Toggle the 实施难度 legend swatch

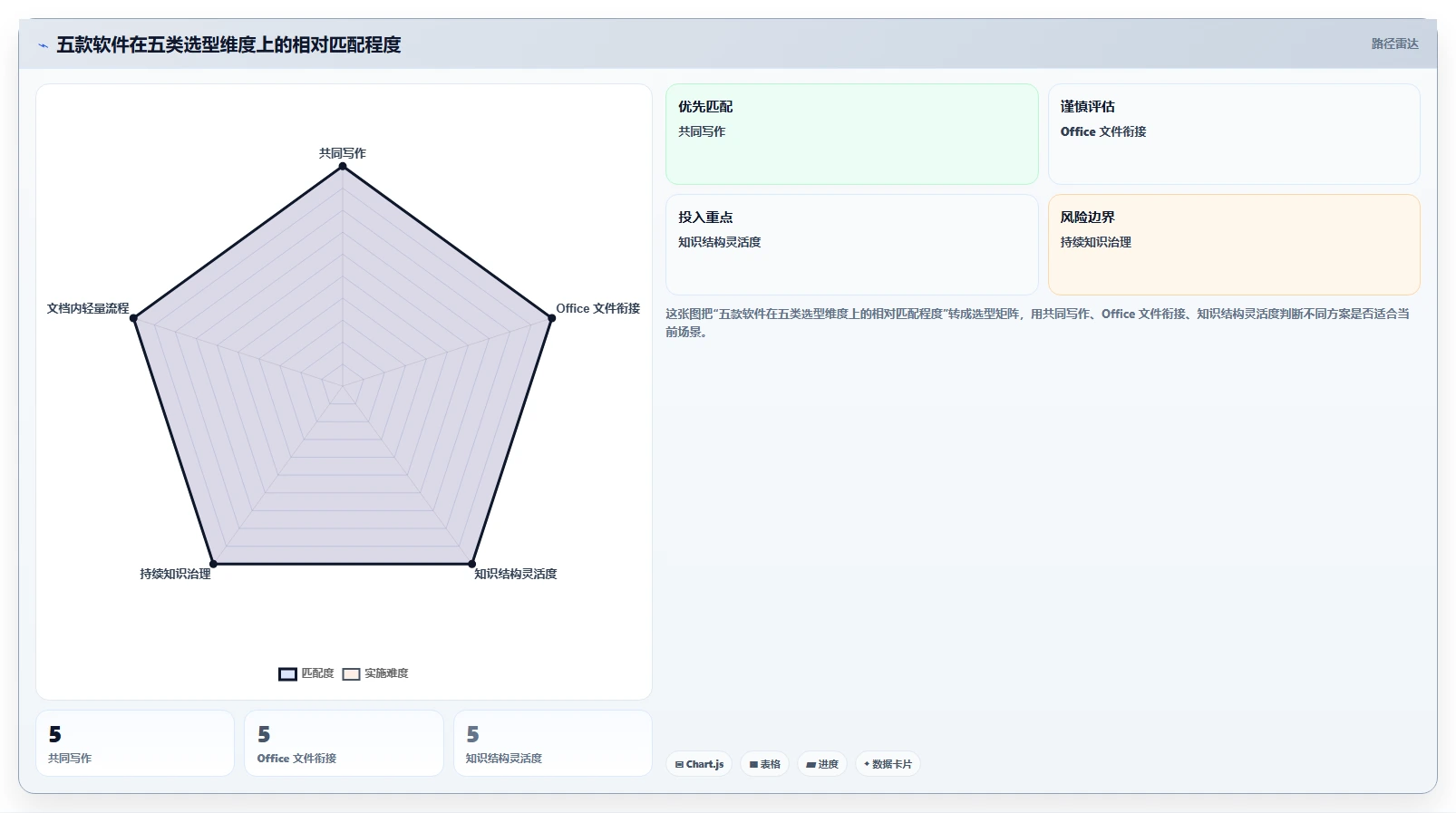coord(351,674)
